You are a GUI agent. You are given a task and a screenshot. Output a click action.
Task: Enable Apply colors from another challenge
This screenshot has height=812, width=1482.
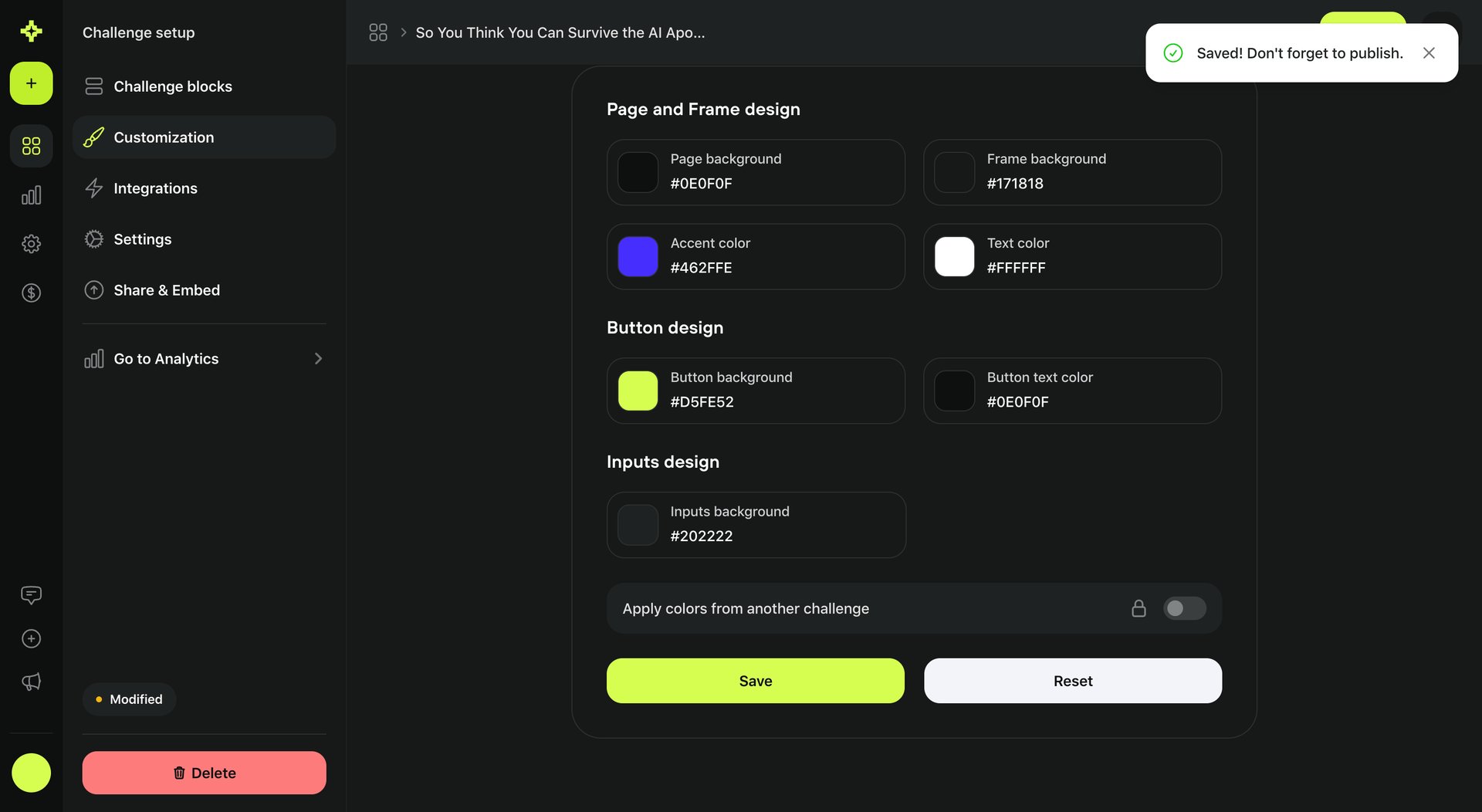click(1184, 608)
